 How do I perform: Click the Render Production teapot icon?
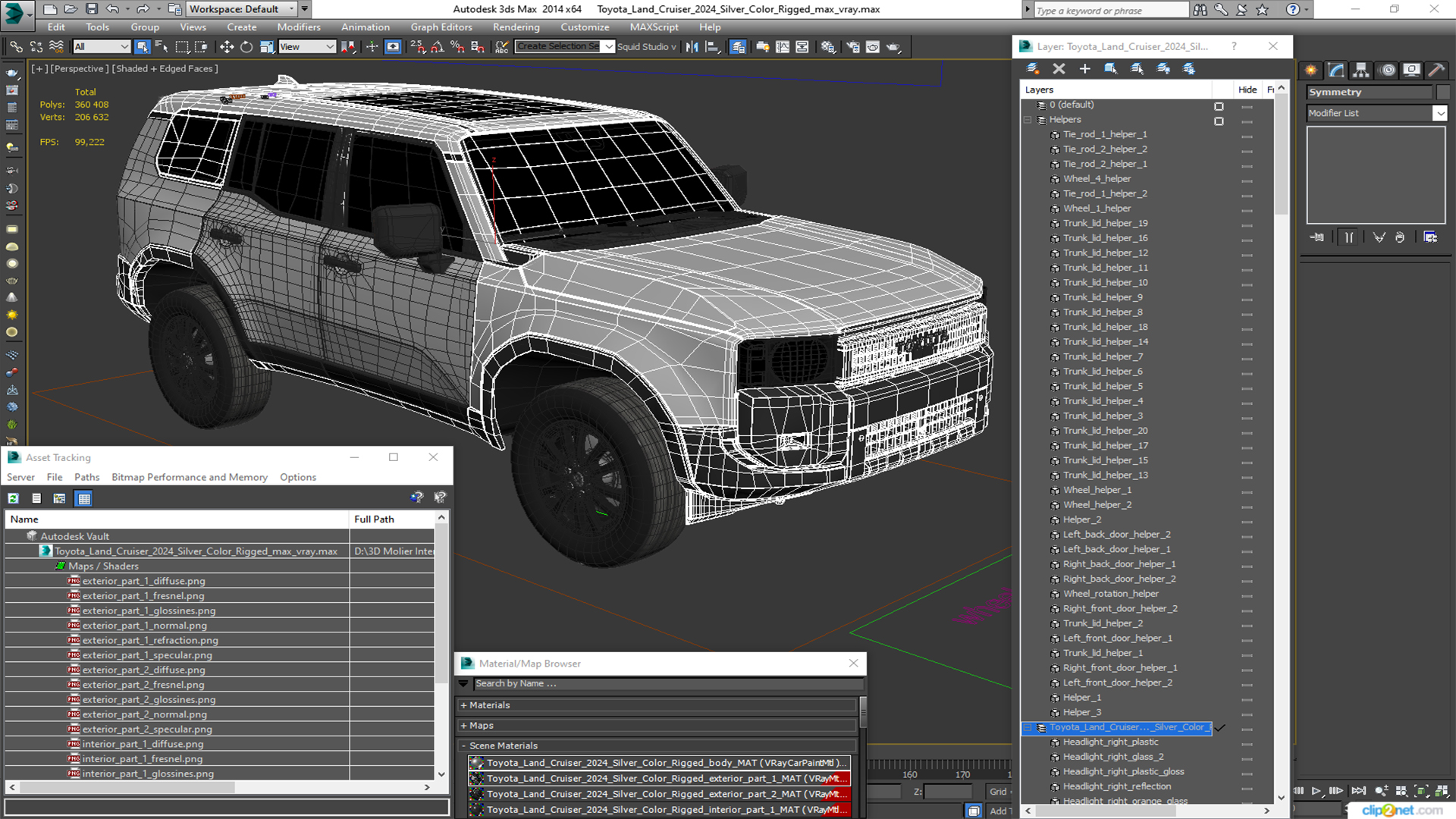(894, 47)
